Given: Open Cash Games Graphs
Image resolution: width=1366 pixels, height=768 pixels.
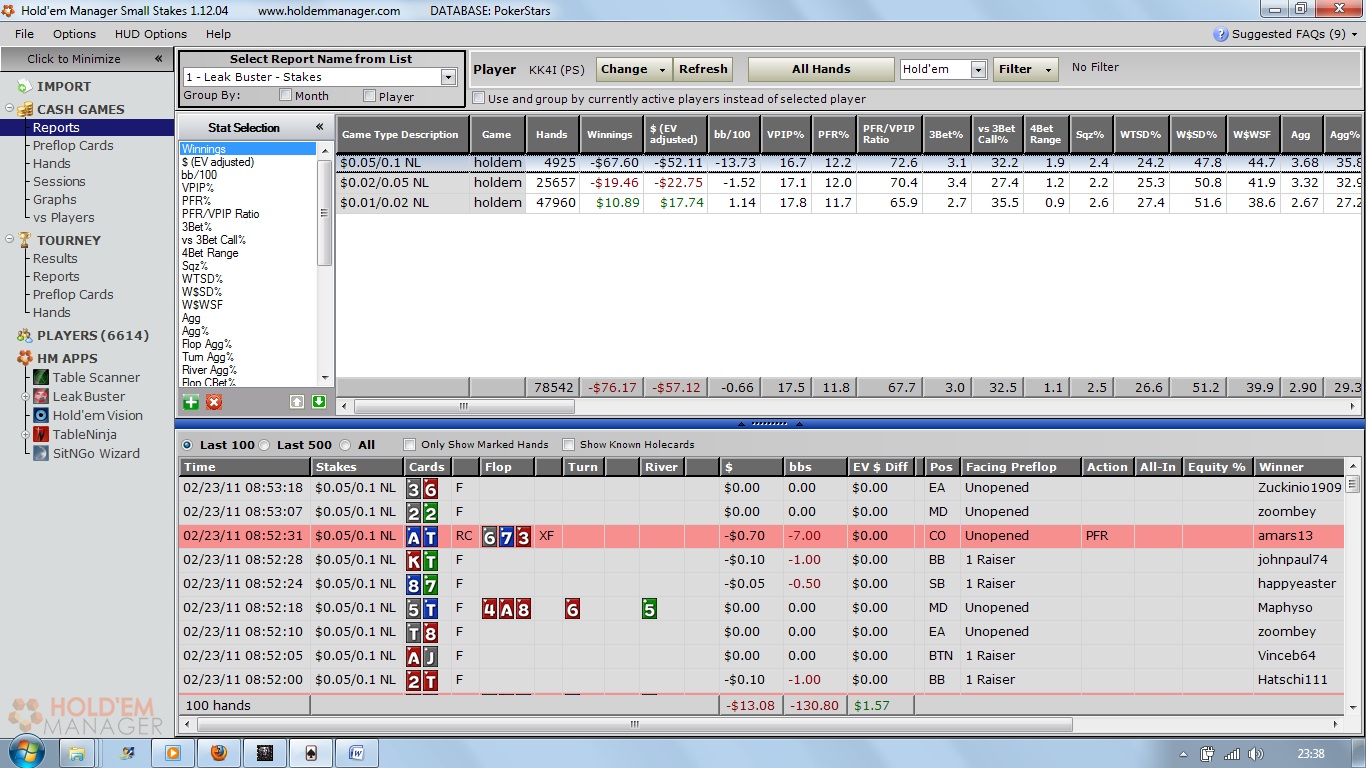Looking at the screenshot, I should click(55, 199).
